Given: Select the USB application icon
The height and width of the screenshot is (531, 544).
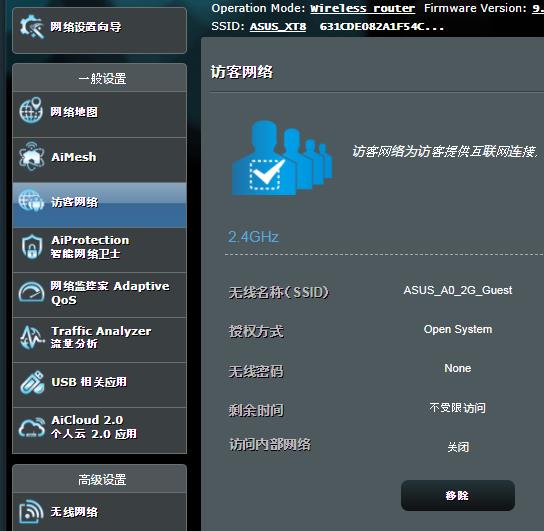Looking at the screenshot, I should tap(32, 383).
